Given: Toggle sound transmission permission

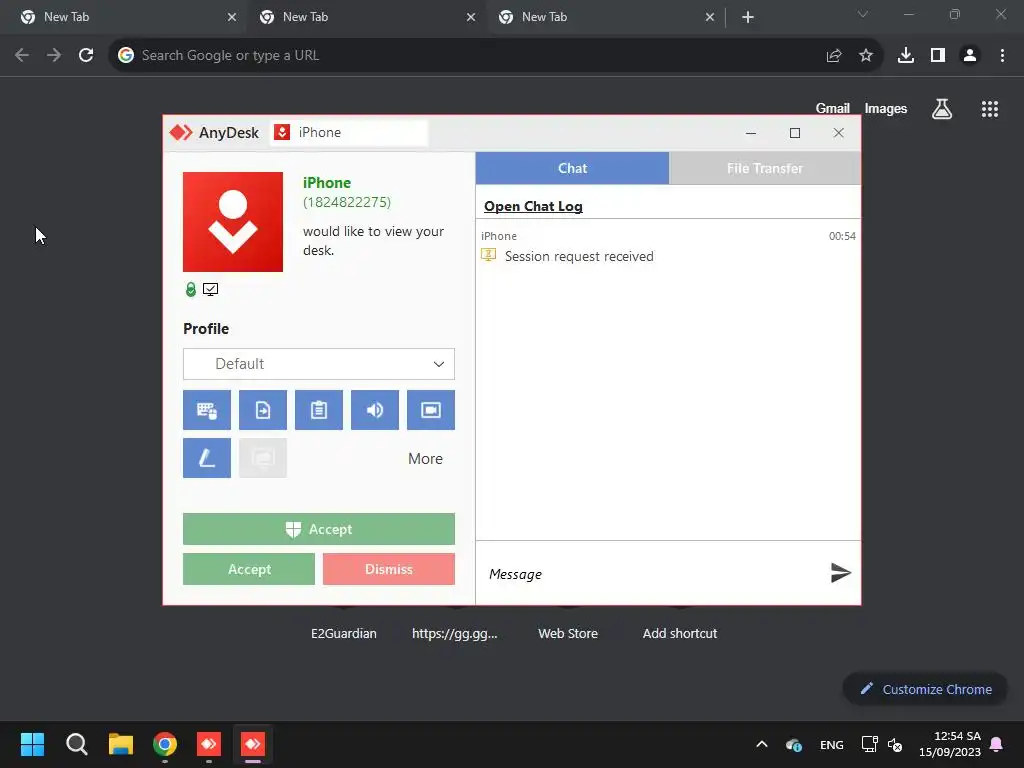Looking at the screenshot, I should tap(375, 410).
